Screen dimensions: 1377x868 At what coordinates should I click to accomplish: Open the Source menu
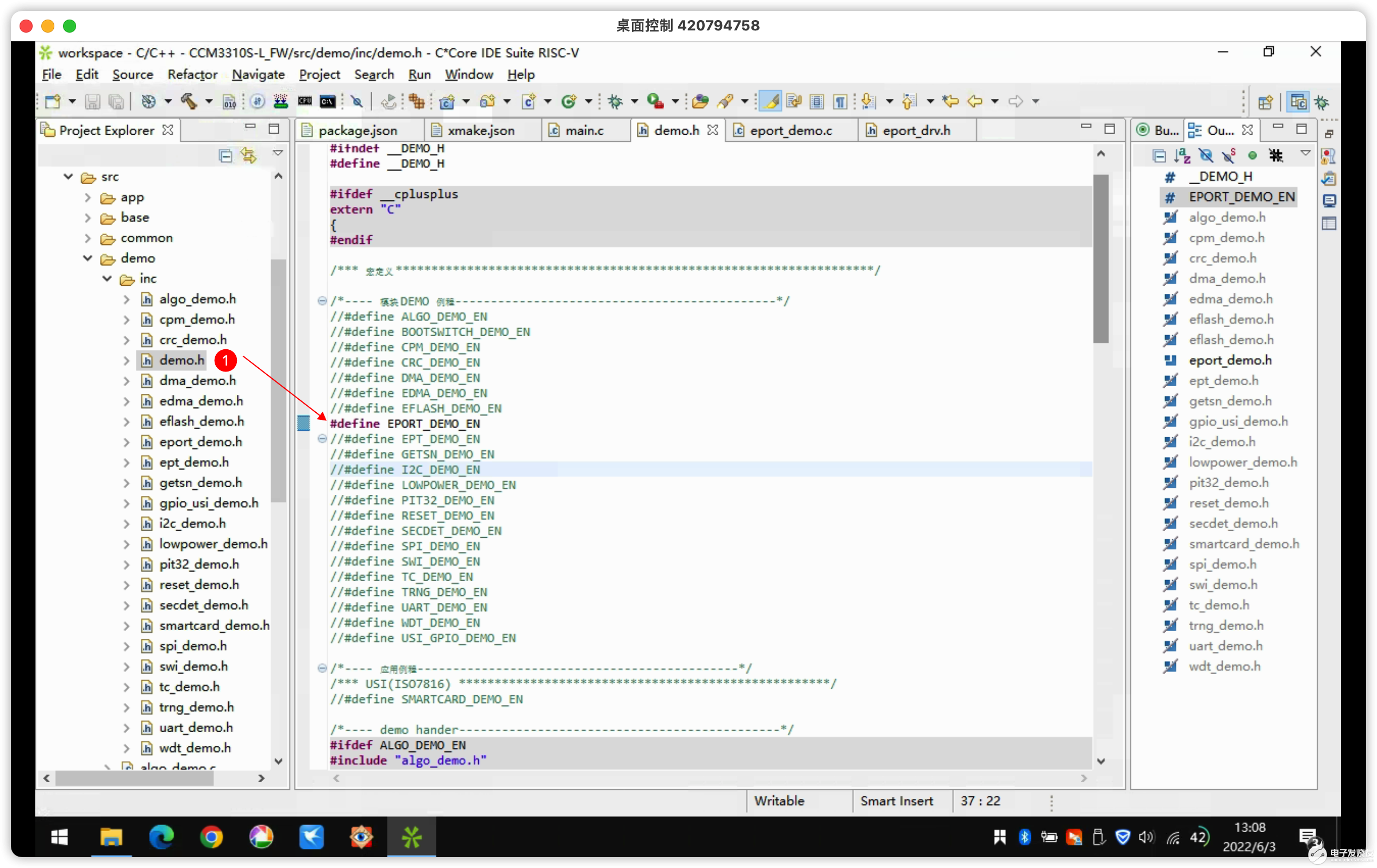tap(132, 74)
